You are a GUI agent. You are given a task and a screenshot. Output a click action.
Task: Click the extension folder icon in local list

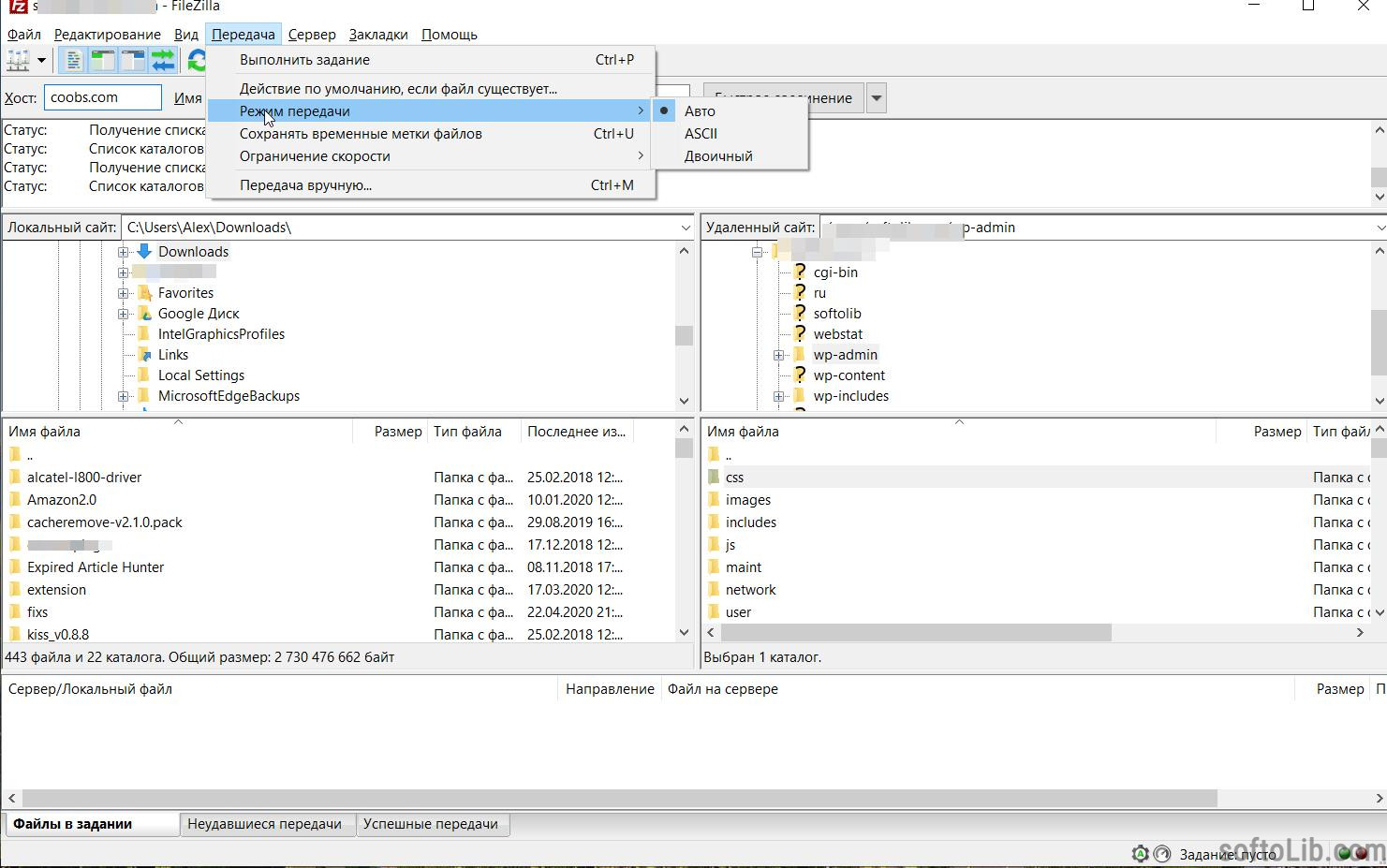click(x=15, y=589)
